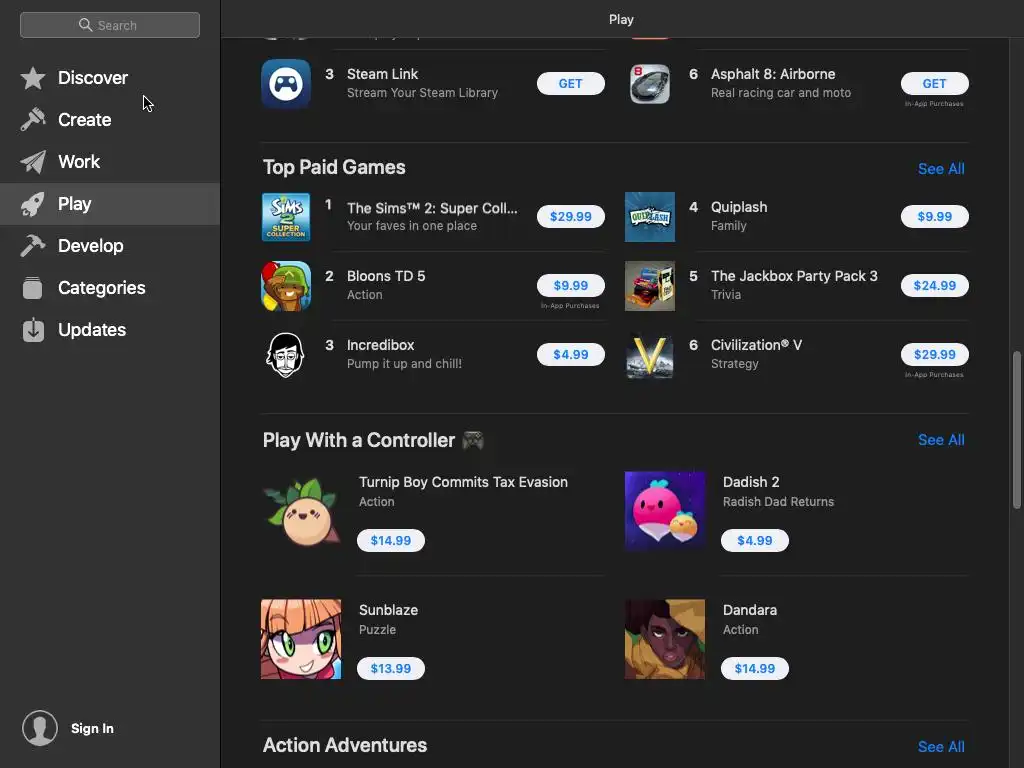1024x768 pixels.
Task: Get Asphalt 8: Airborne
Action: (934, 84)
